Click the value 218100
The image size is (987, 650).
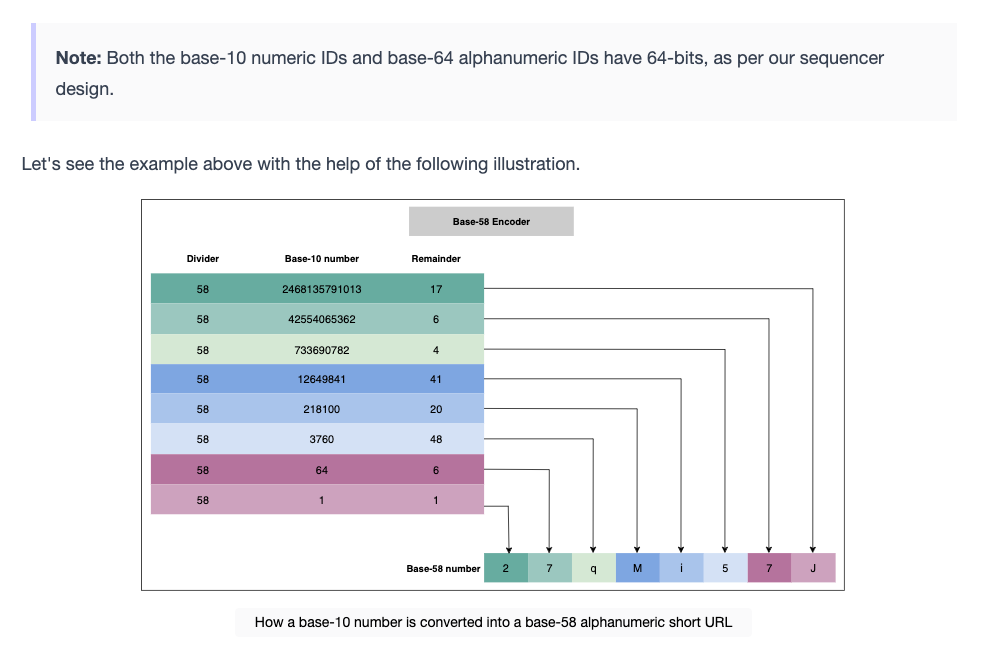click(322, 410)
